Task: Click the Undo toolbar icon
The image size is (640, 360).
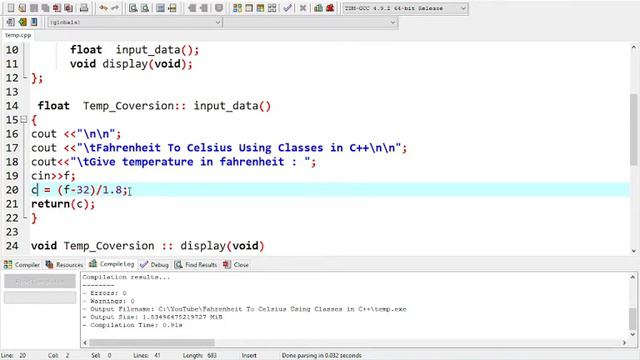Action: pyautogui.click(x=104, y=8)
